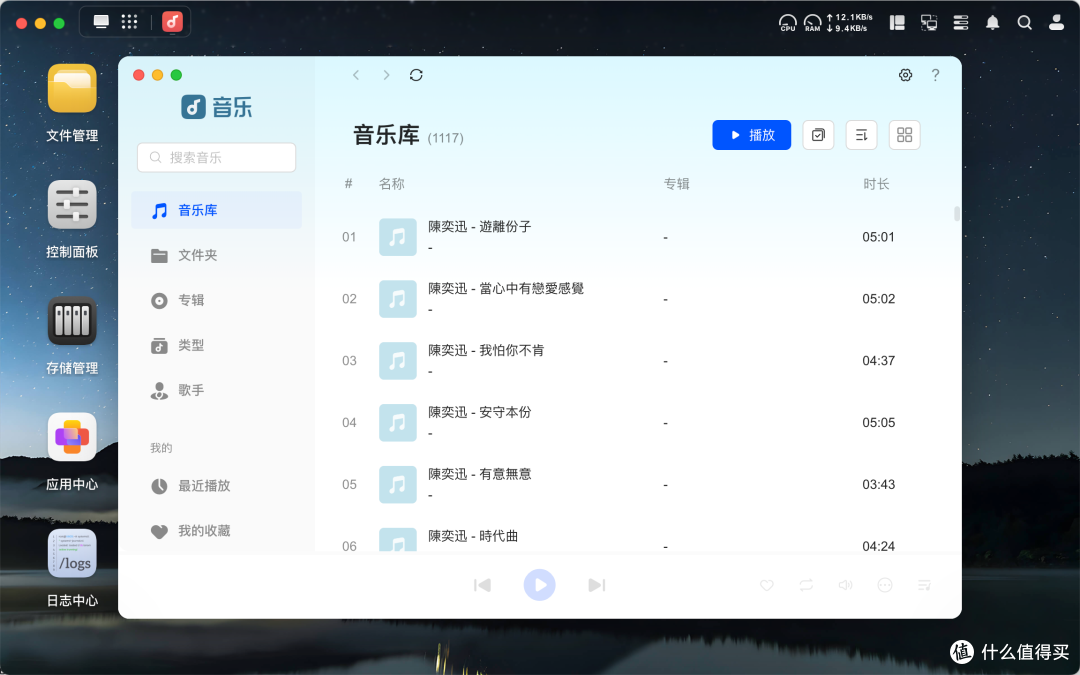Open the sort order dropdown
Image resolution: width=1080 pixels, height=675 pixels.
pyautogui.click(x=862, y=135)
